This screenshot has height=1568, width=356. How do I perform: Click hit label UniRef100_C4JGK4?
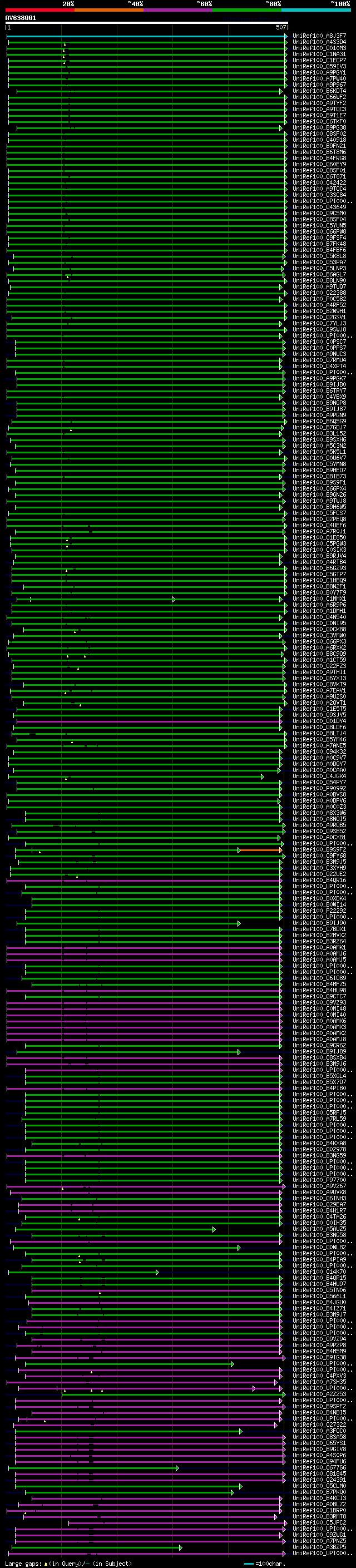coord(319,776)
